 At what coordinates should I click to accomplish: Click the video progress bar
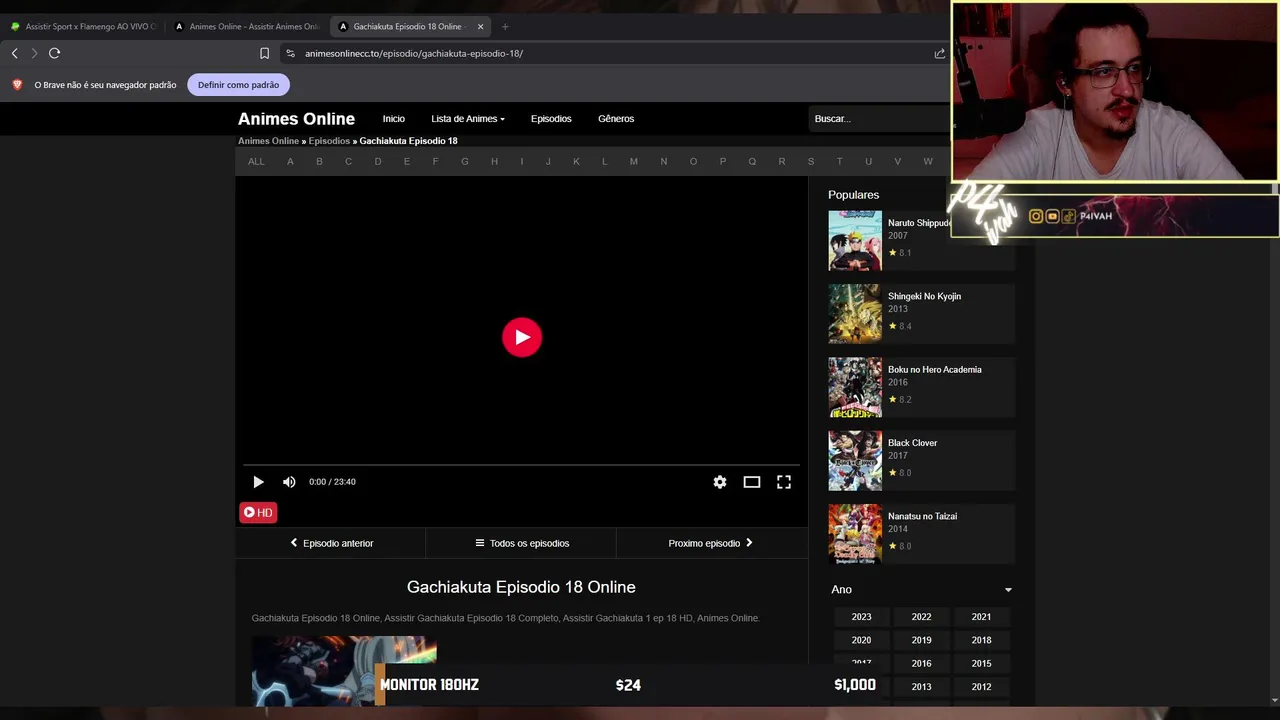(x=521, y=465)
